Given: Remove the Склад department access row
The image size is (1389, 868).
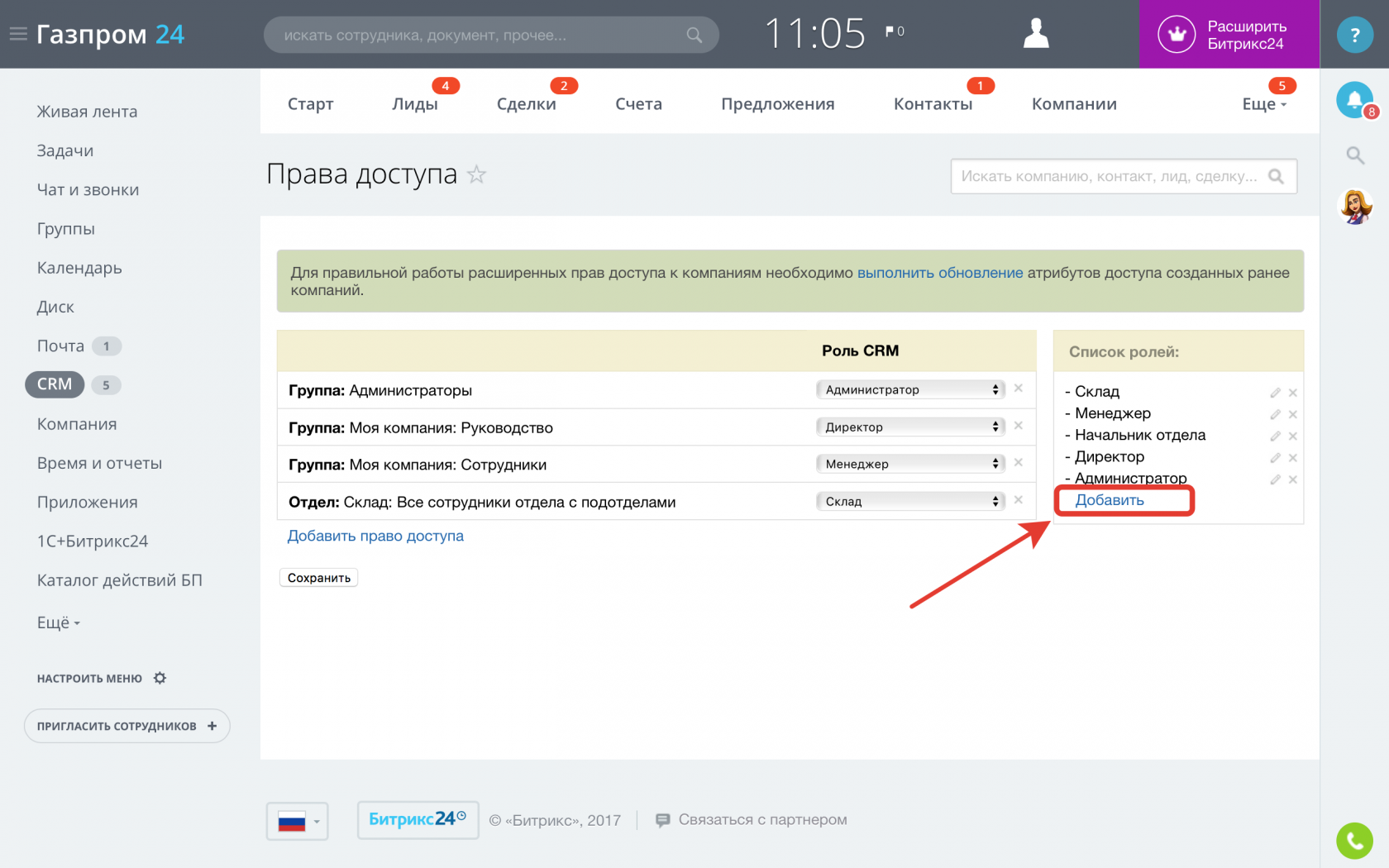Looking at the screenshot, I should 1019,499.
